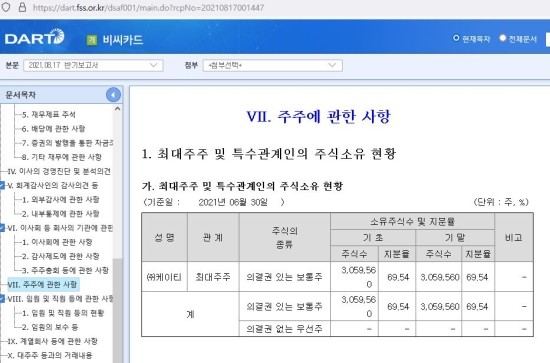This screenshot has height=363, width=550.
Task: Open 7. 증권의 발행을 통한 자금조달 item
Action: 67,143
